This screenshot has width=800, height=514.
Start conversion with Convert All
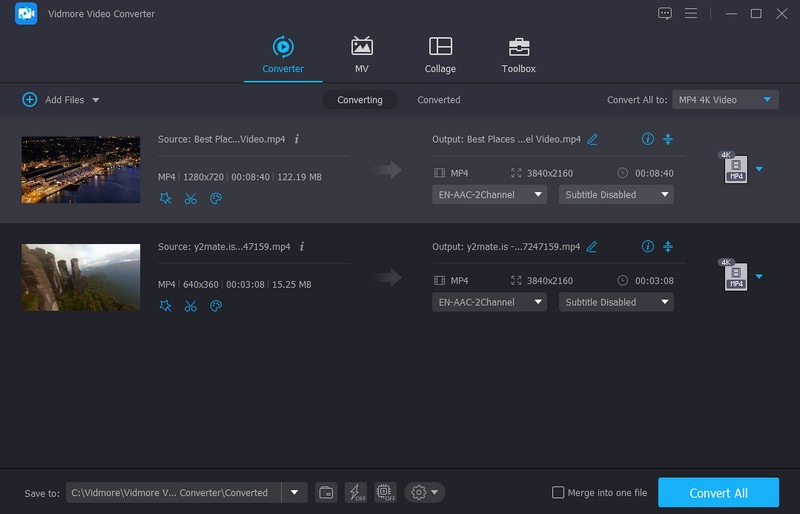click(x=718, y=493)
